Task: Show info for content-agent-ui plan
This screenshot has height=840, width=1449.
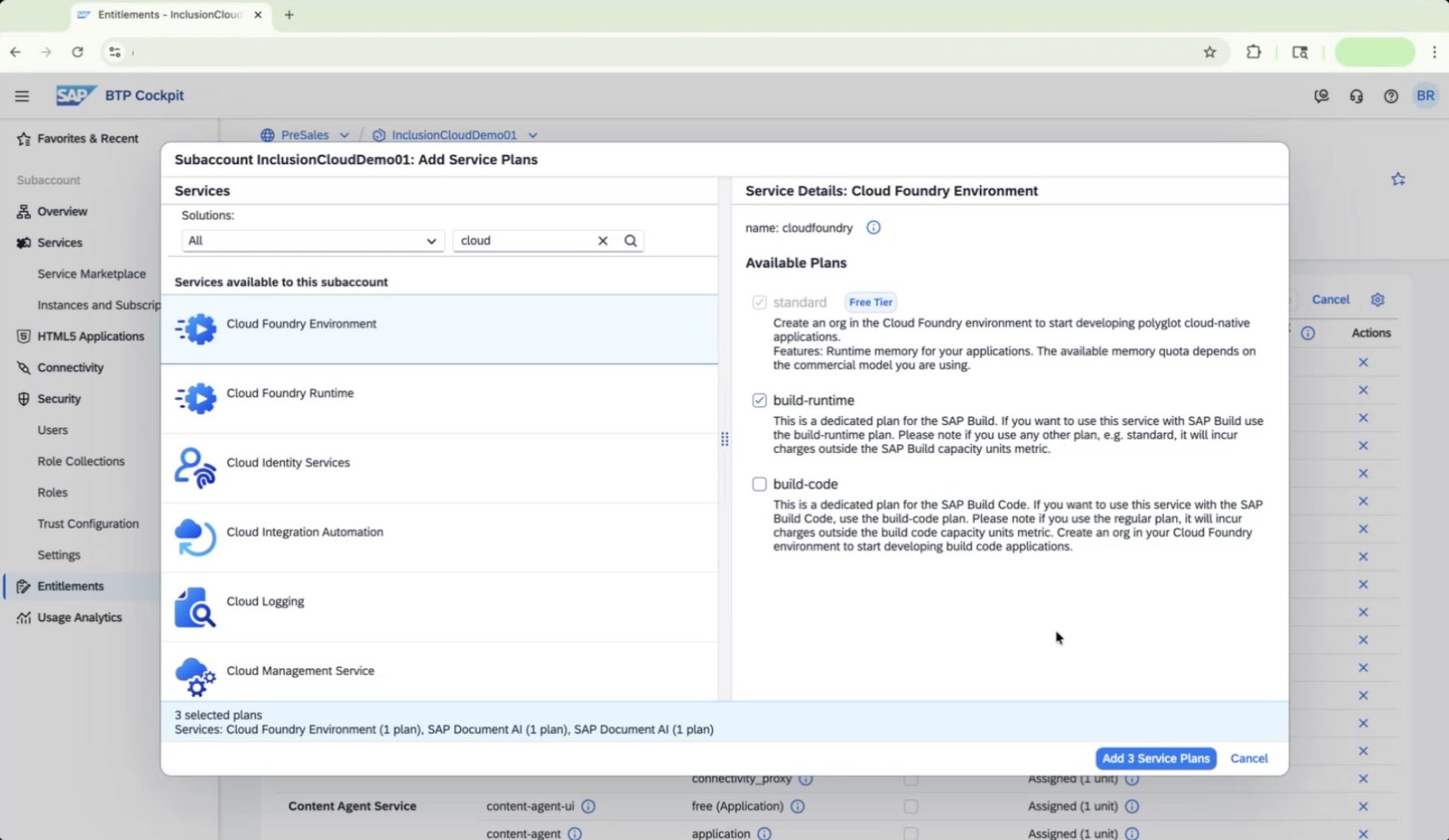Action: 588,806
